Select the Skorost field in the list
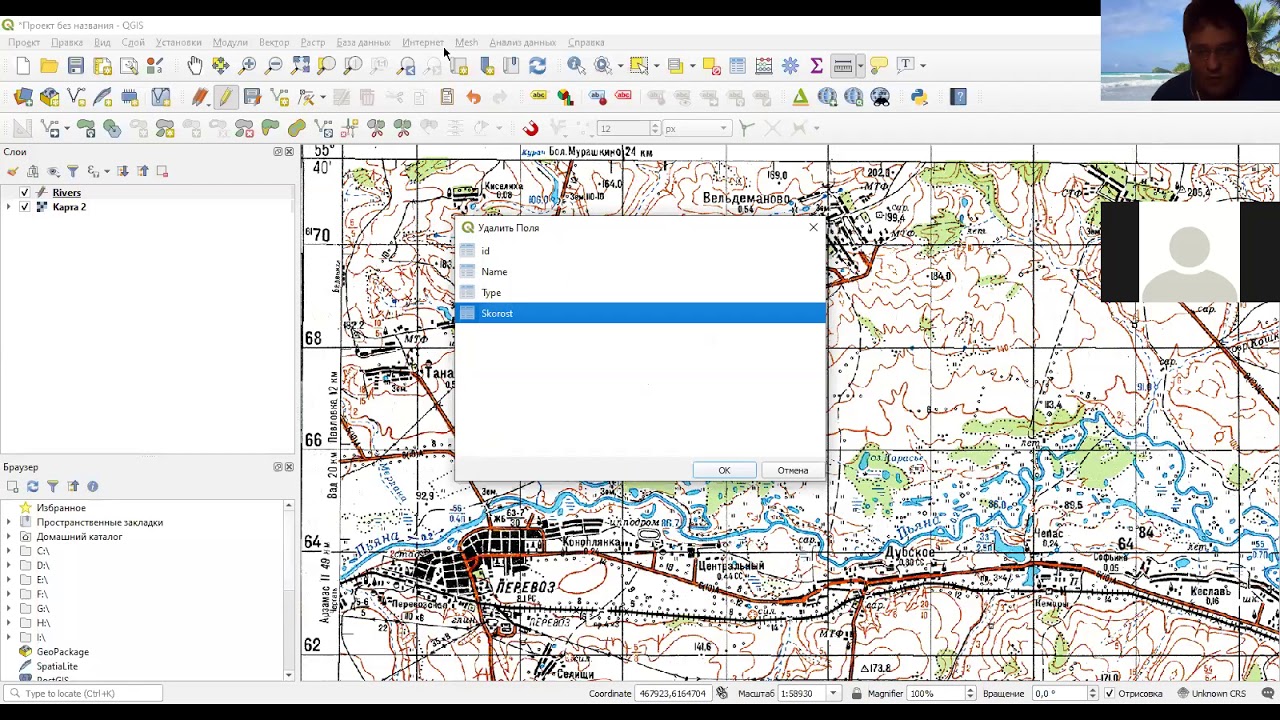Viewport: 1280px width, 720px height. 641,314
